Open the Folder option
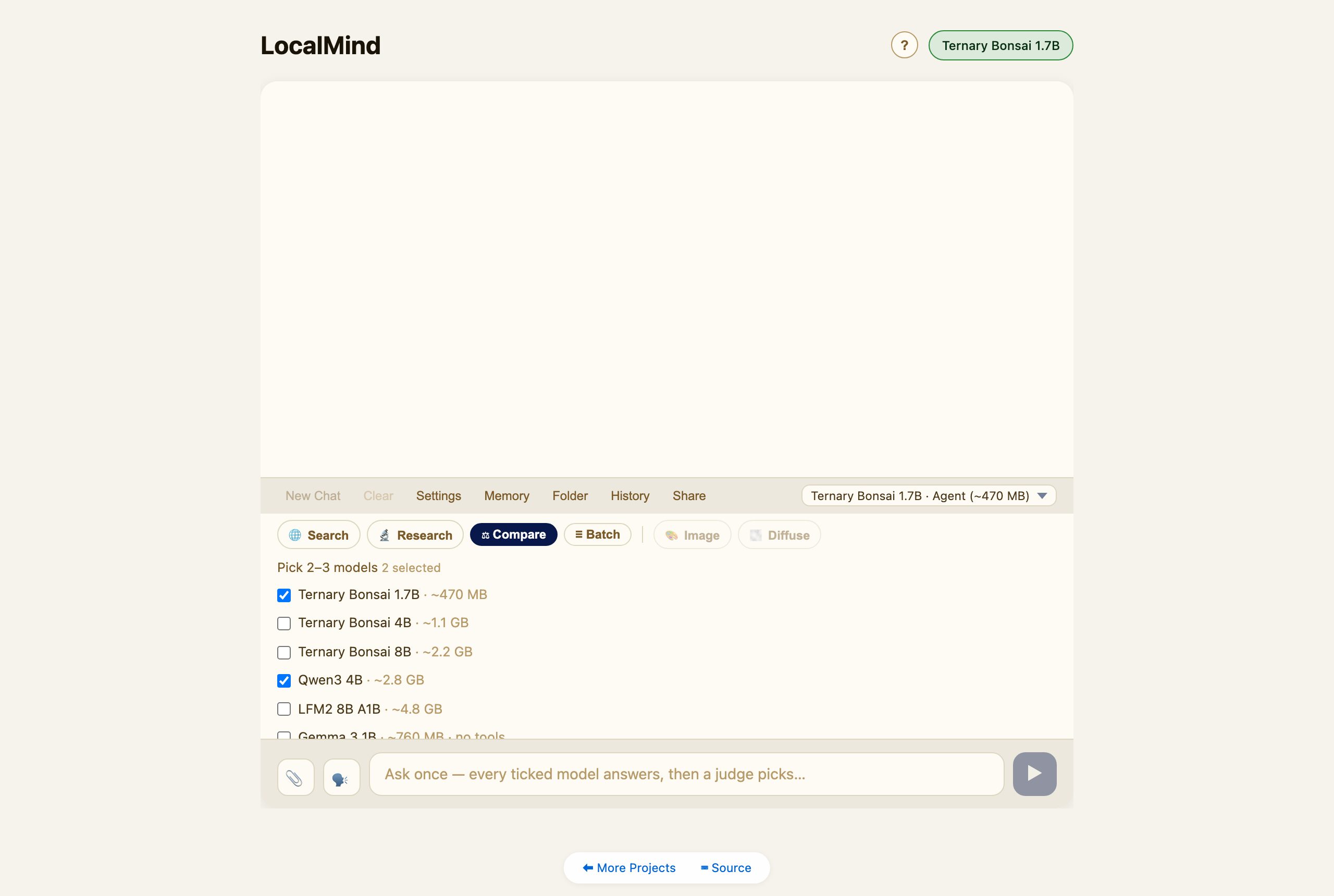 [570, 495]
